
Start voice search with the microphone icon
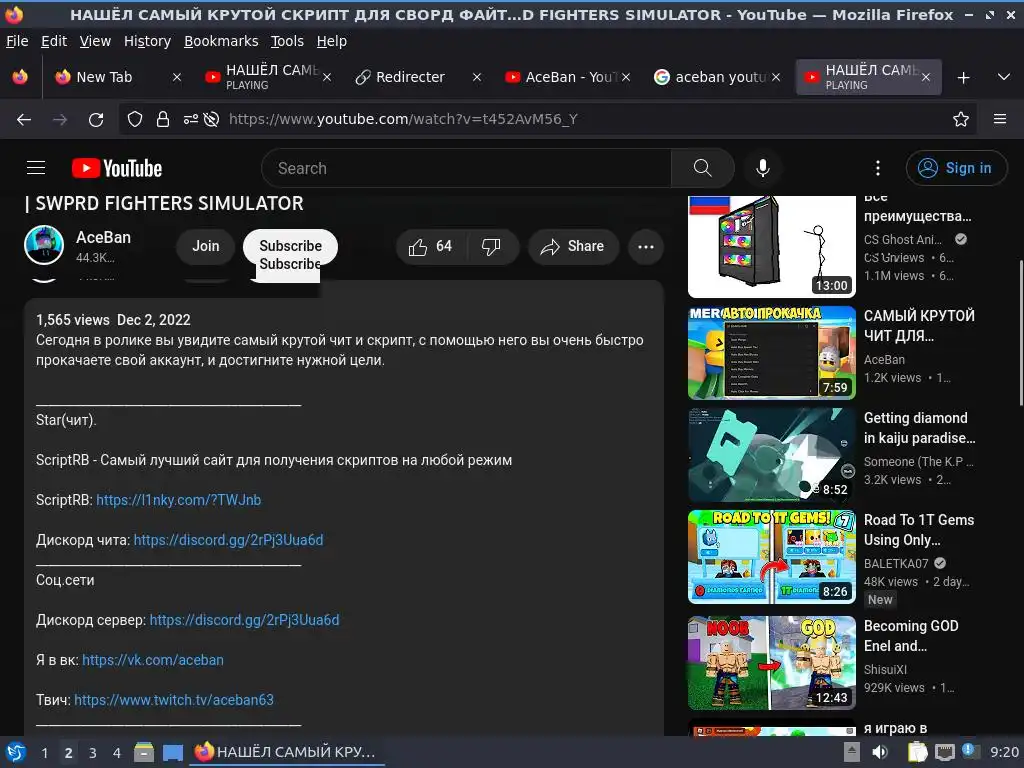click(x=763, y=168)
